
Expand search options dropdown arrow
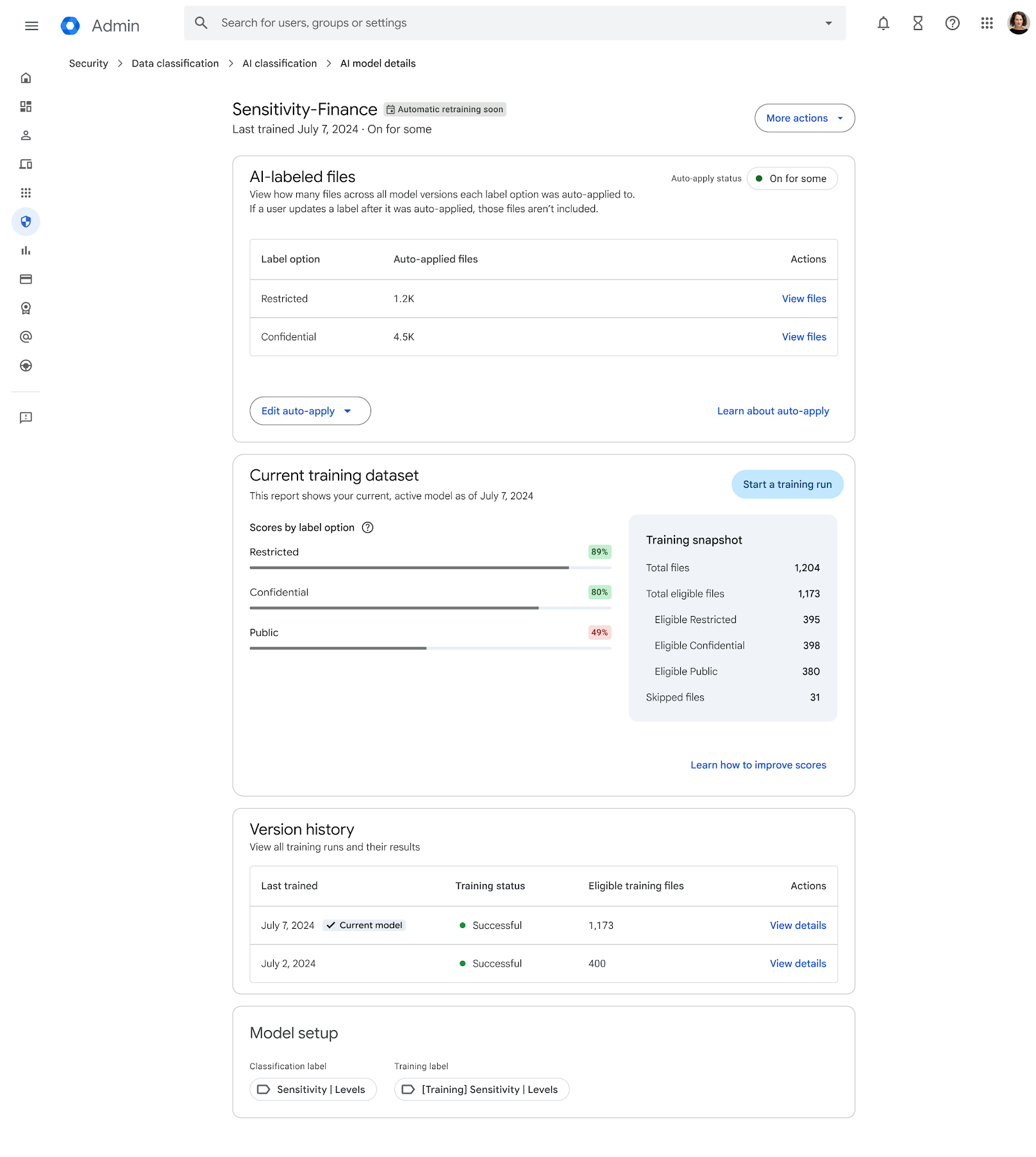click(828, 23)
